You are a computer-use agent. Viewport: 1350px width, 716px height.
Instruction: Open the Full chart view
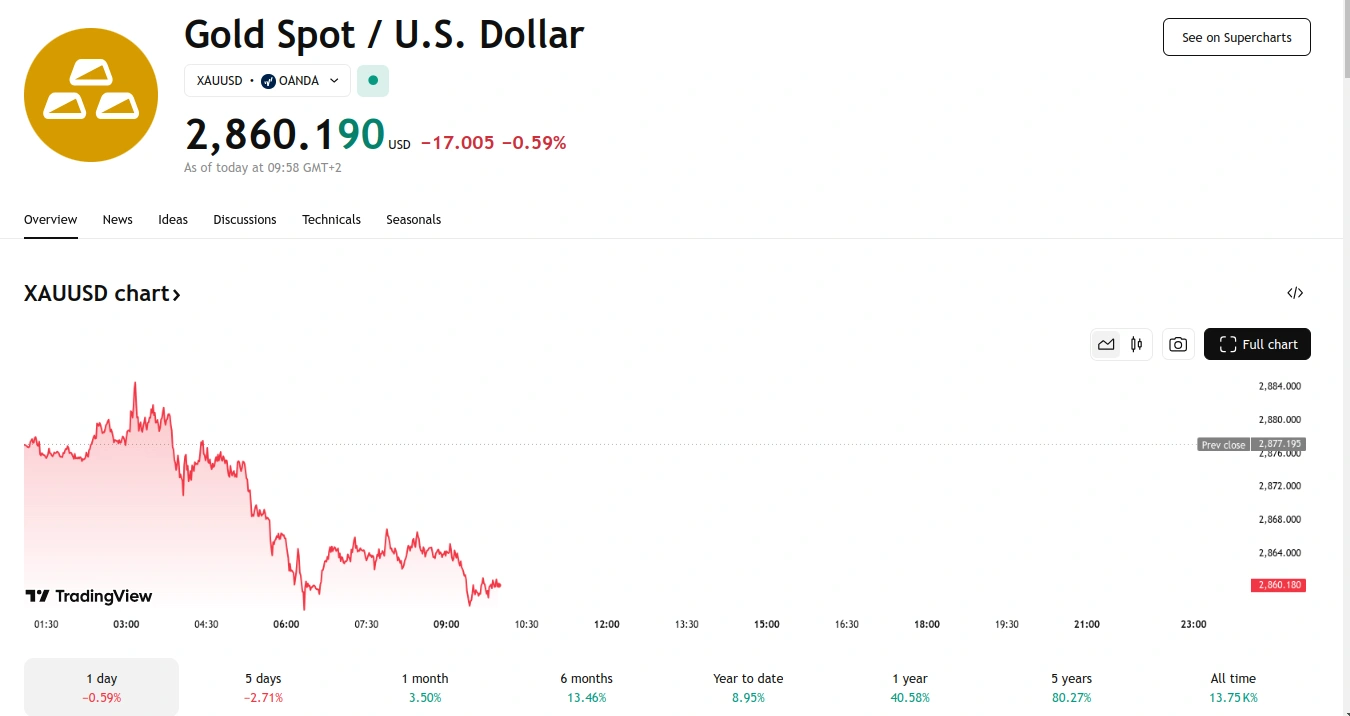point(1257,345)
